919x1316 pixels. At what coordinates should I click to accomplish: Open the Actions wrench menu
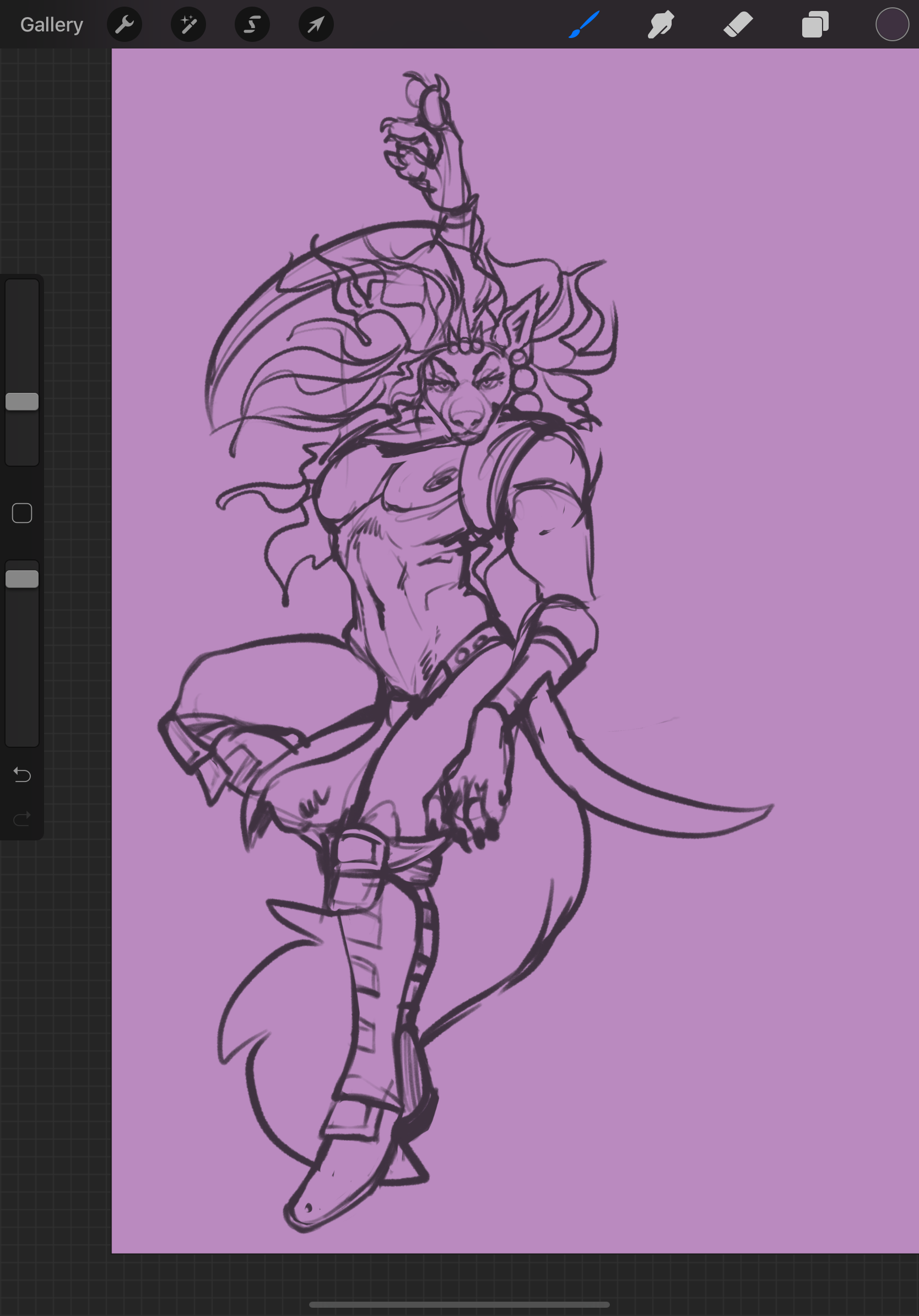click(x=125, y=25)
